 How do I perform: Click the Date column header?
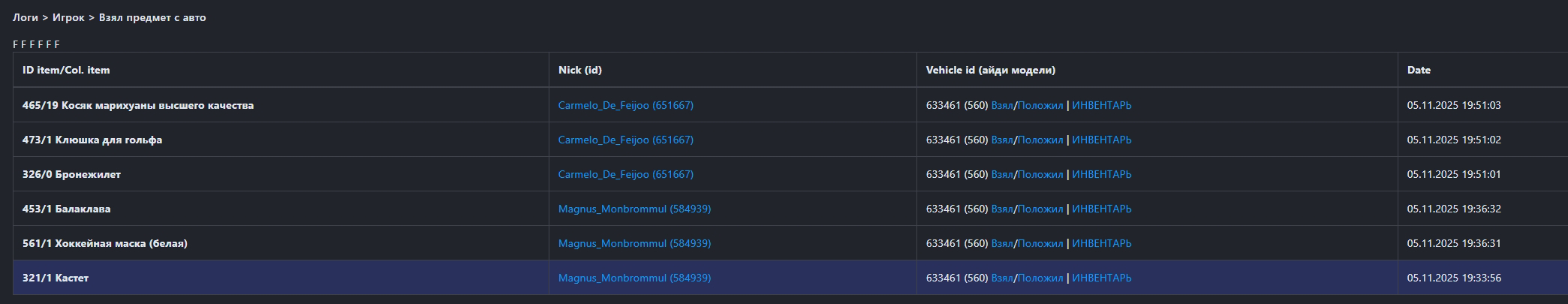coord(1419,70)
